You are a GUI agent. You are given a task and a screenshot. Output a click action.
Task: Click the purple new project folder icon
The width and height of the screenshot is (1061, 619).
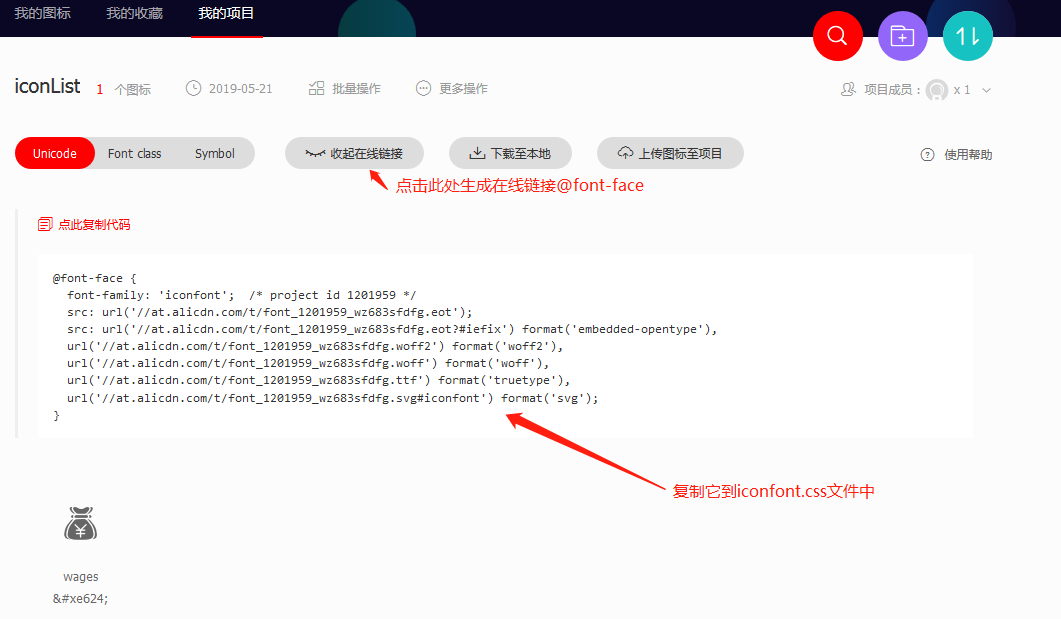pos(902,36)
